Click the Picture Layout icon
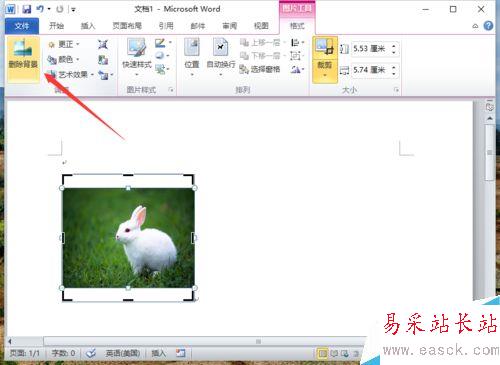500x365 pixels. (x=160, y=69)
